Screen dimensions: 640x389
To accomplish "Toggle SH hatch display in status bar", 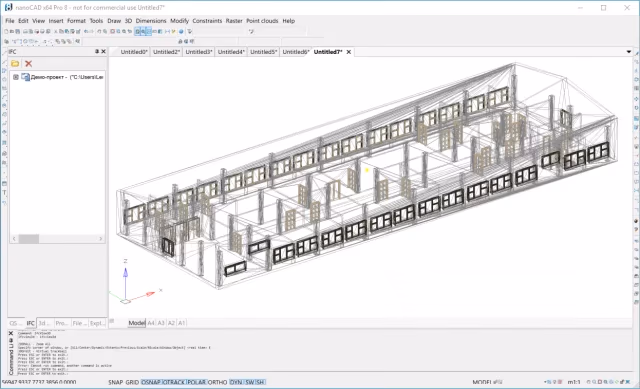I will pos(260,382).
